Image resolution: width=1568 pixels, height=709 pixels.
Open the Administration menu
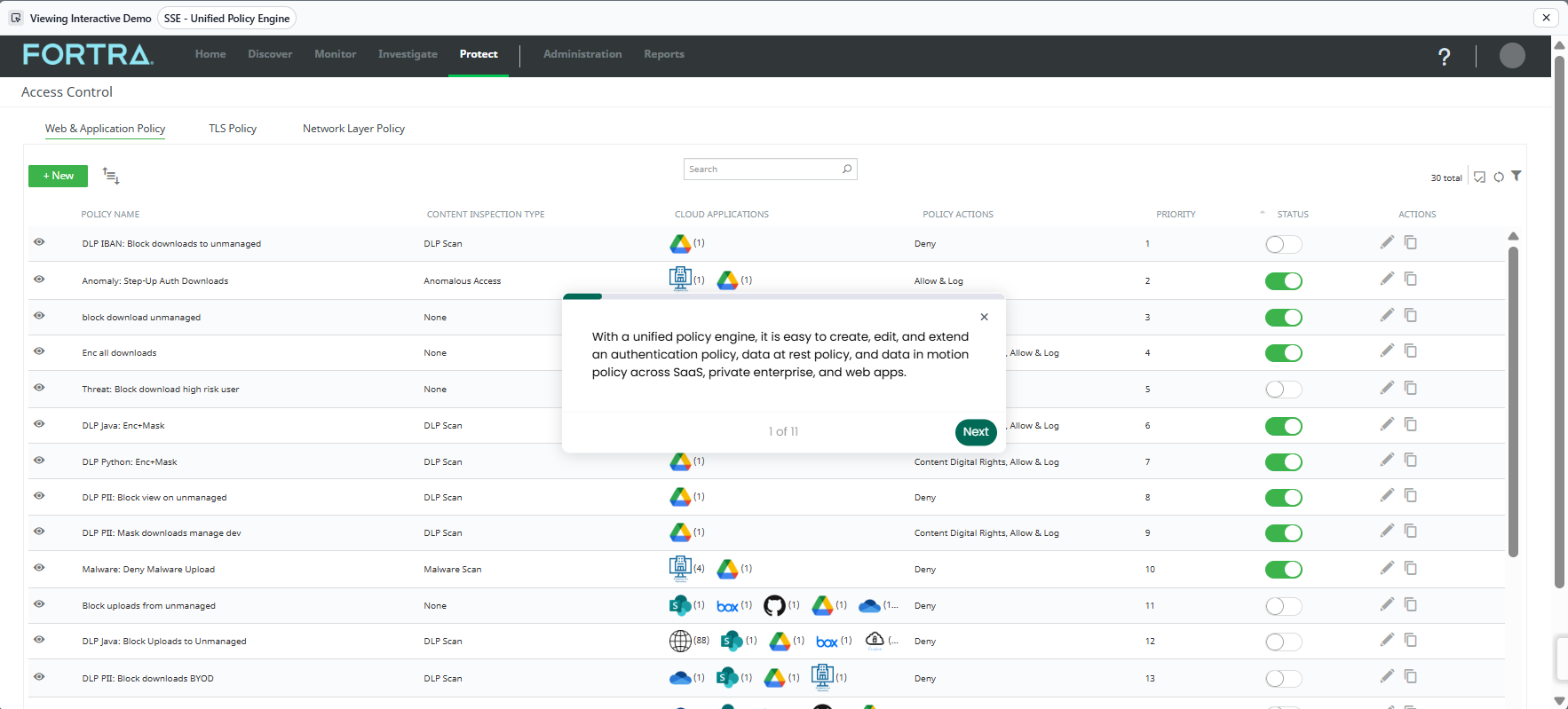(x=582, y=54)
